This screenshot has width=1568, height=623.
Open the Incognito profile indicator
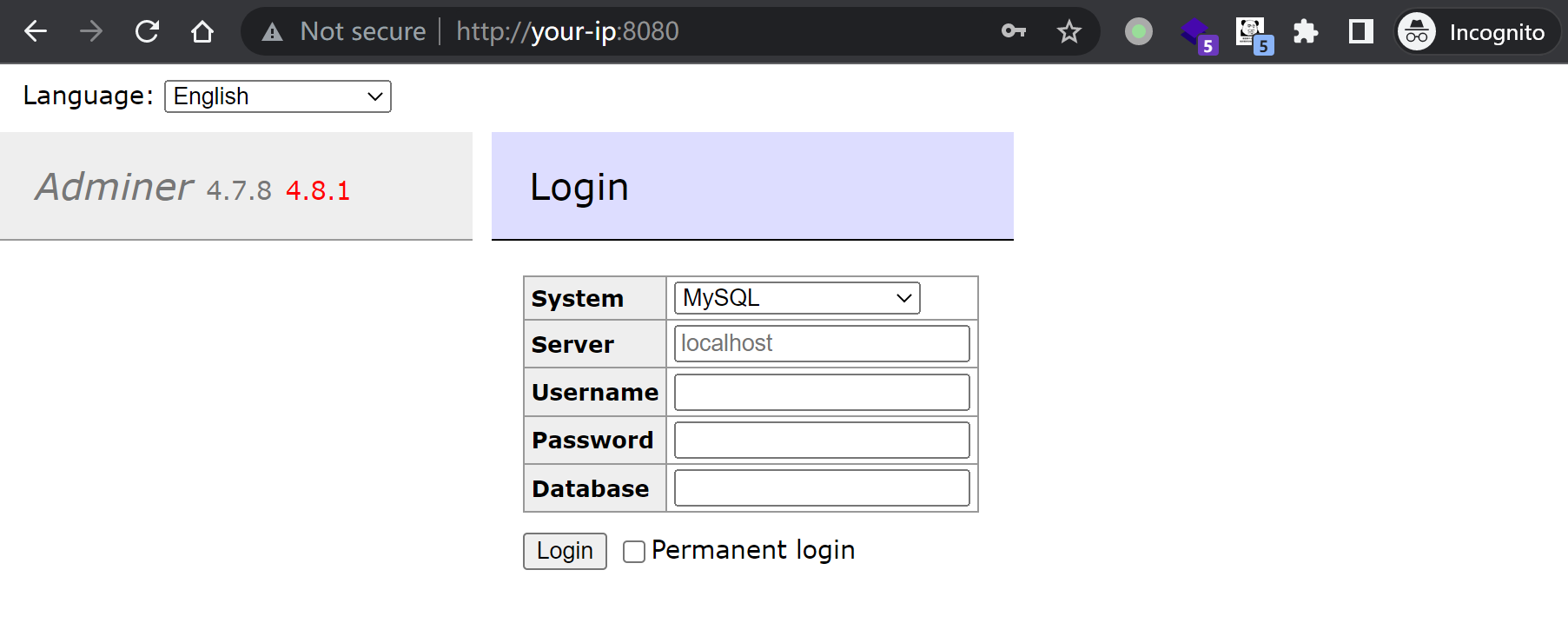(x=1477, y=32)
